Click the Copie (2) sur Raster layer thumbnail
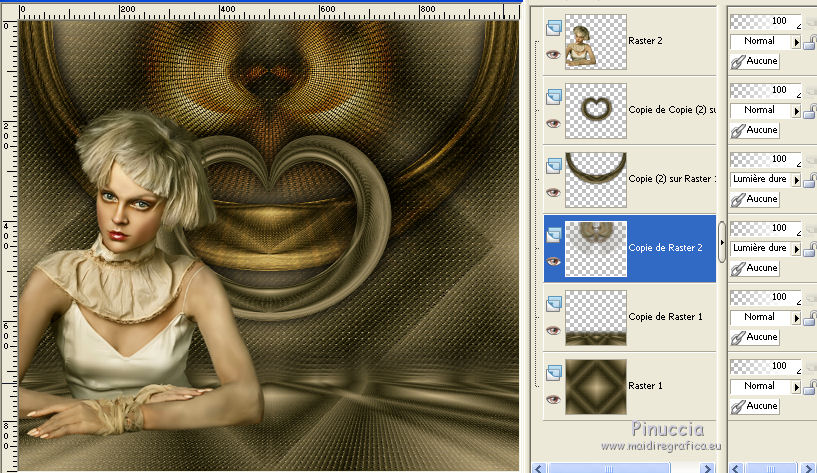 (x=595, y=179)
